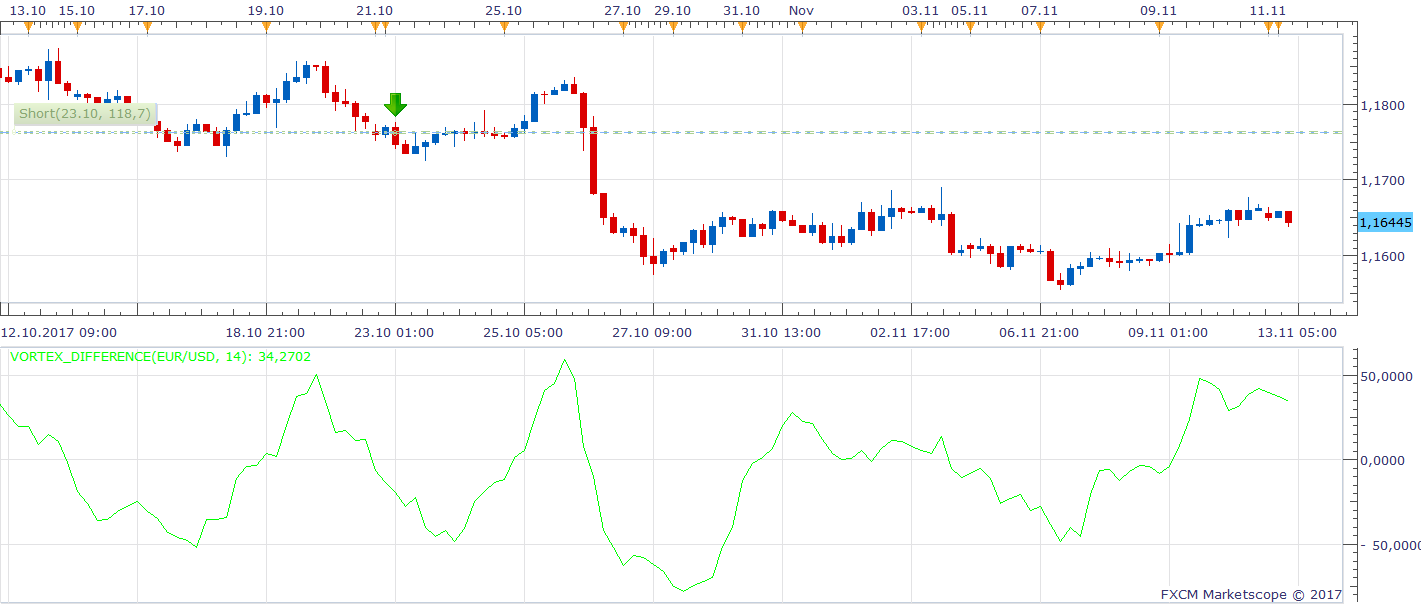Click the orange marker below 19.10
The image size is (1423, 604).
266,27
